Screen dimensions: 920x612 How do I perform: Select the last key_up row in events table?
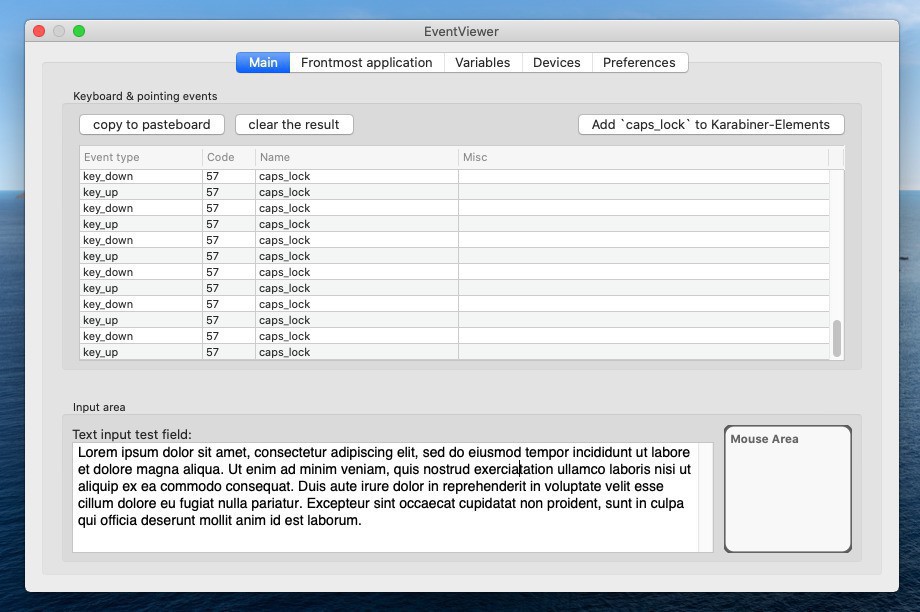click(x=140, y=352)
